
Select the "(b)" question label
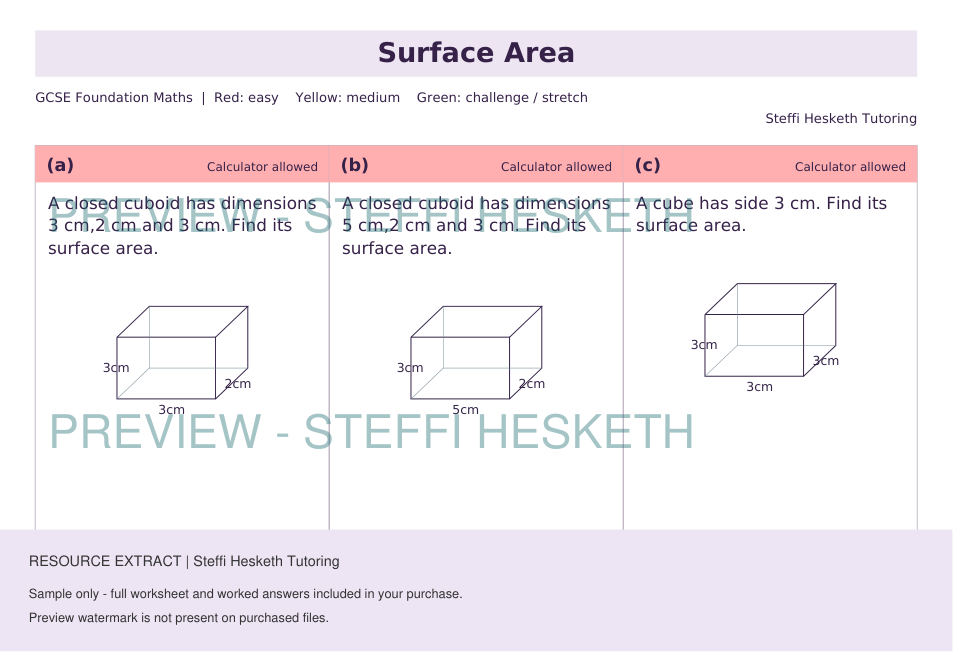pos(354,165)
